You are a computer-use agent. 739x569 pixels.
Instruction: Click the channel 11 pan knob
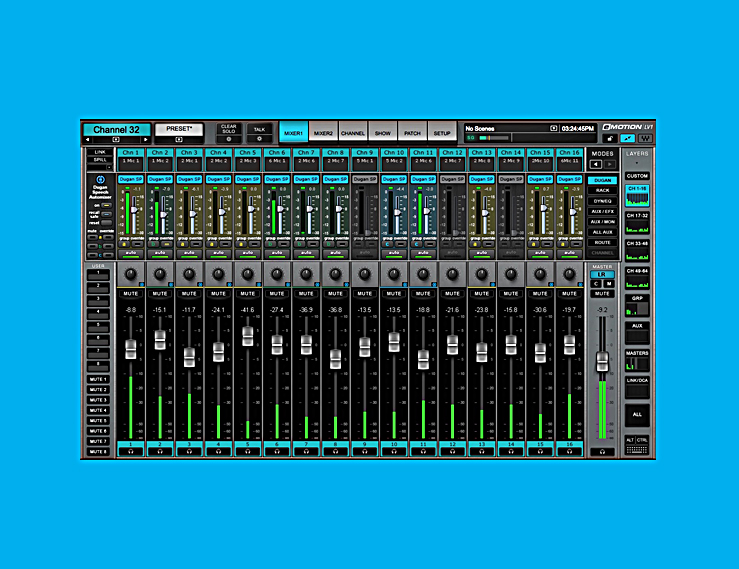click(x=423, y=273)
